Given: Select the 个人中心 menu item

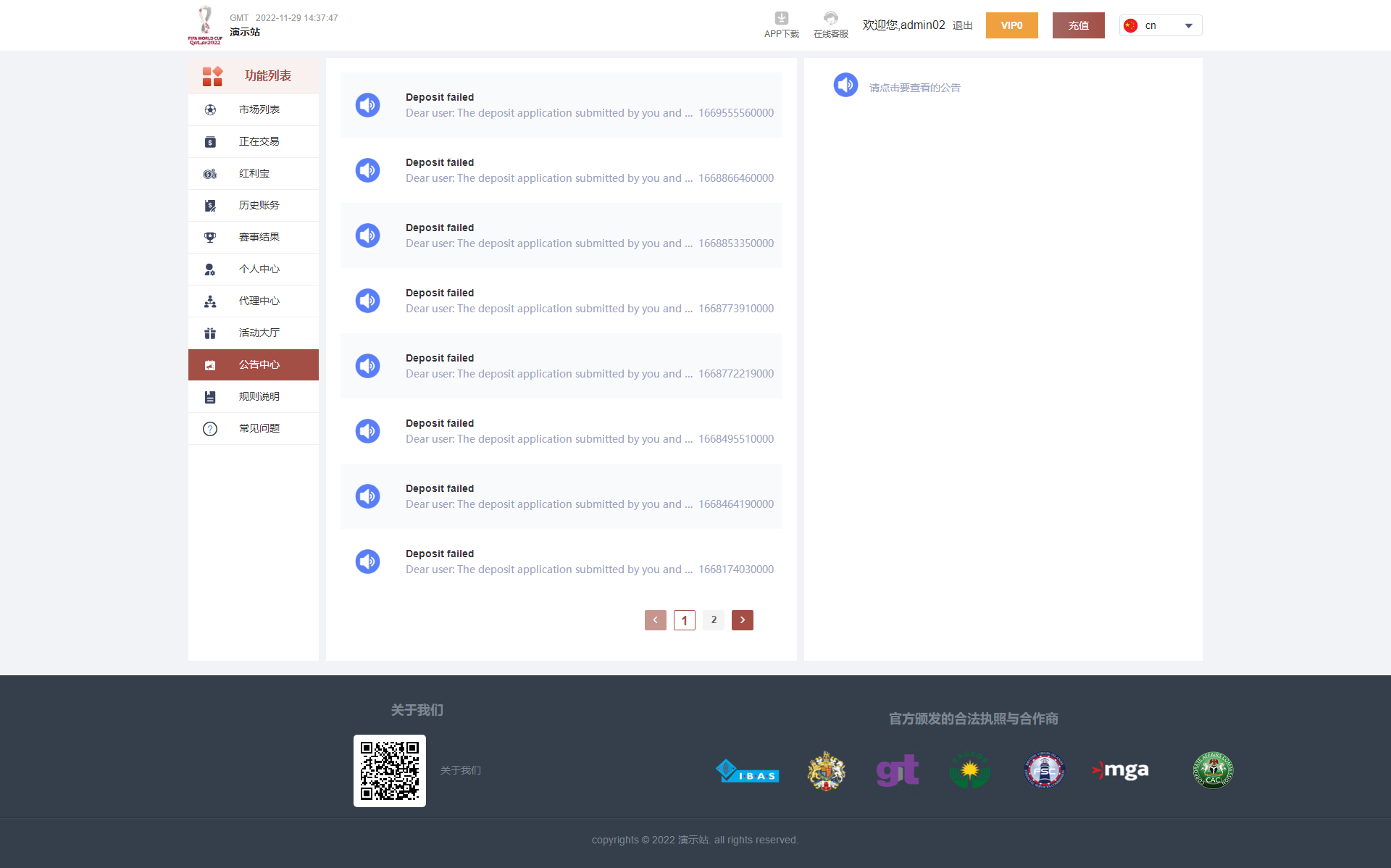Looking at the screenshot, I should [x=259, y=270].
